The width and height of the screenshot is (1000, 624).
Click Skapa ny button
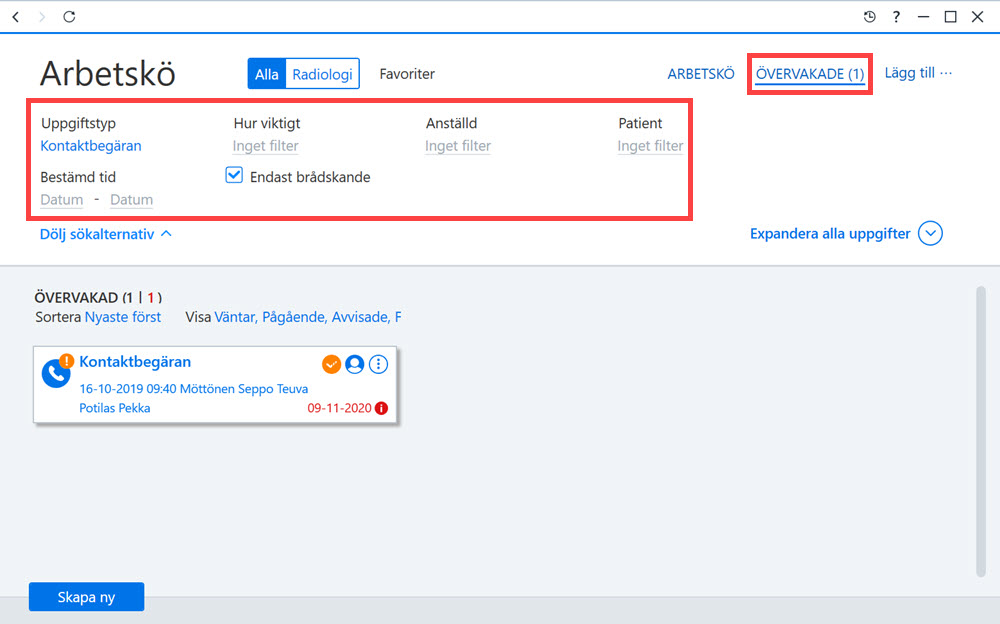[86, 597]
